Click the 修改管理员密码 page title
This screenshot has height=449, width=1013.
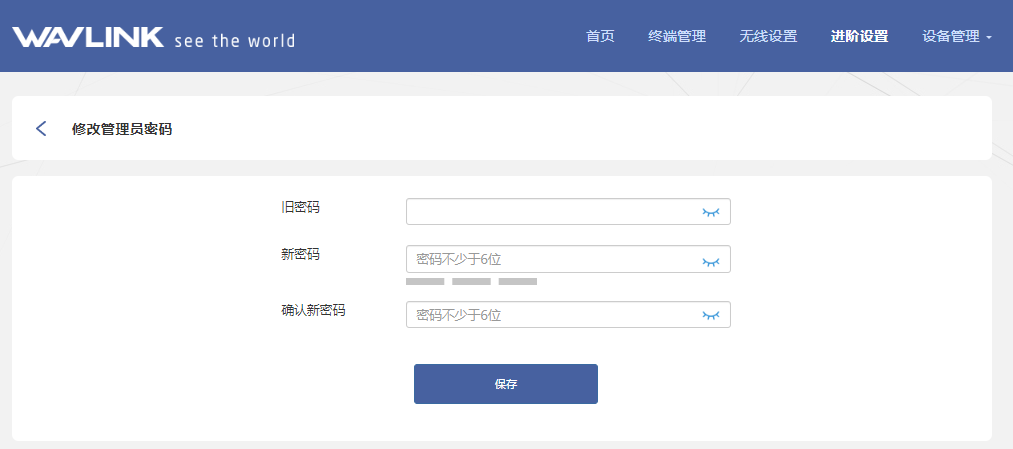click(122, 129)
